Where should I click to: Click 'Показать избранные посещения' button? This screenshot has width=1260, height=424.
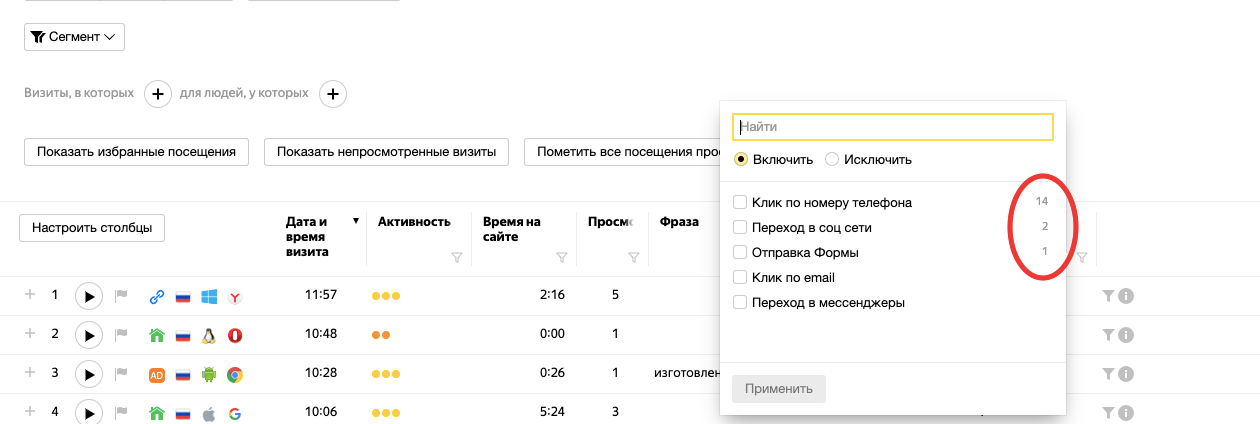tap(136, 152)
